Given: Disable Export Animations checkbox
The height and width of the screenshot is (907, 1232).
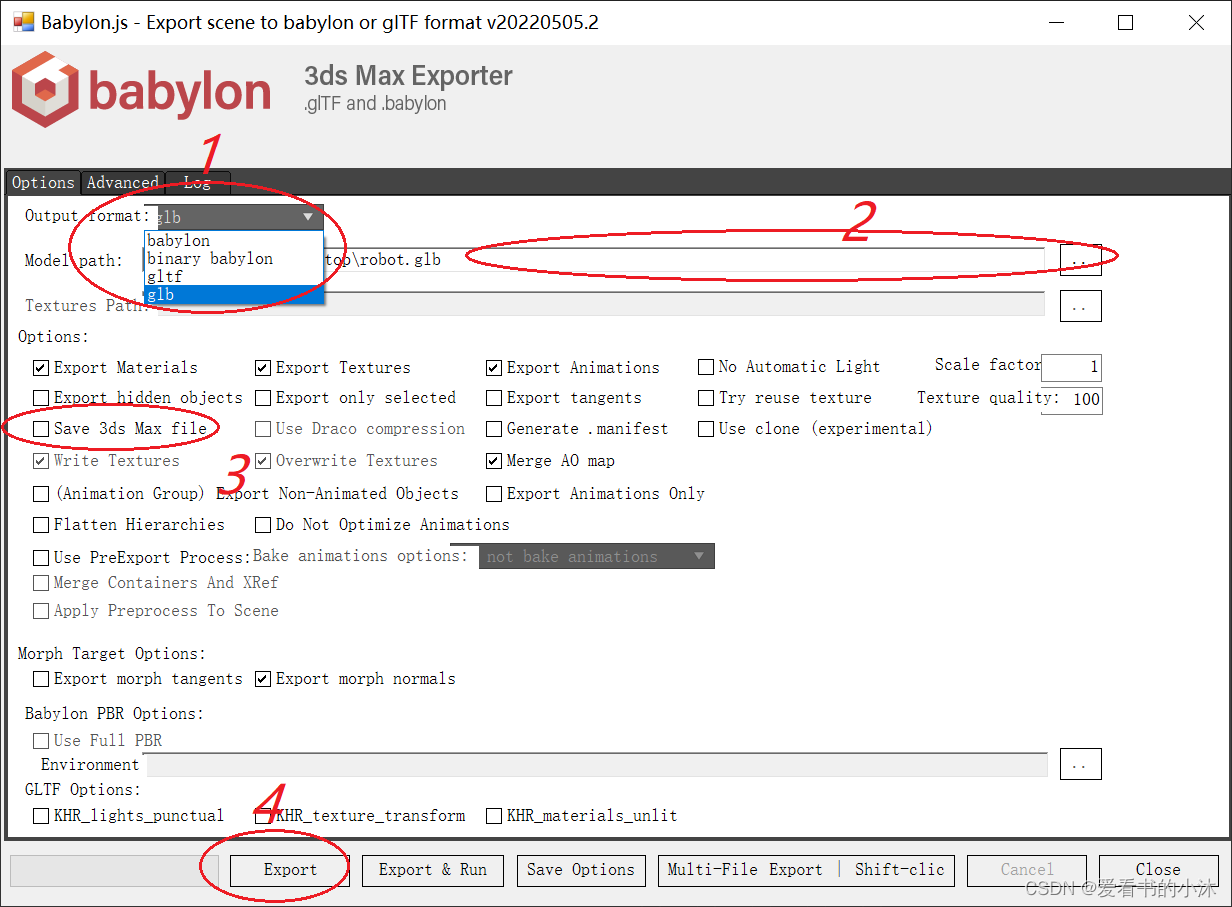Looking at the screenshot, I should tap(494, 368).
